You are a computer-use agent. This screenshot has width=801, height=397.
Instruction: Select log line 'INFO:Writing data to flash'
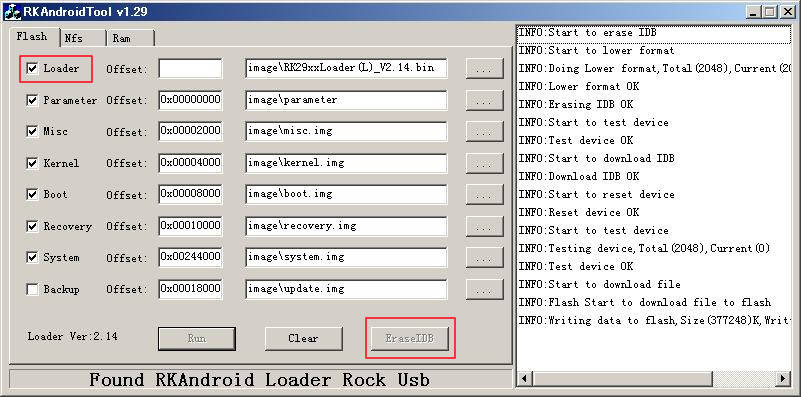point(654,320)
